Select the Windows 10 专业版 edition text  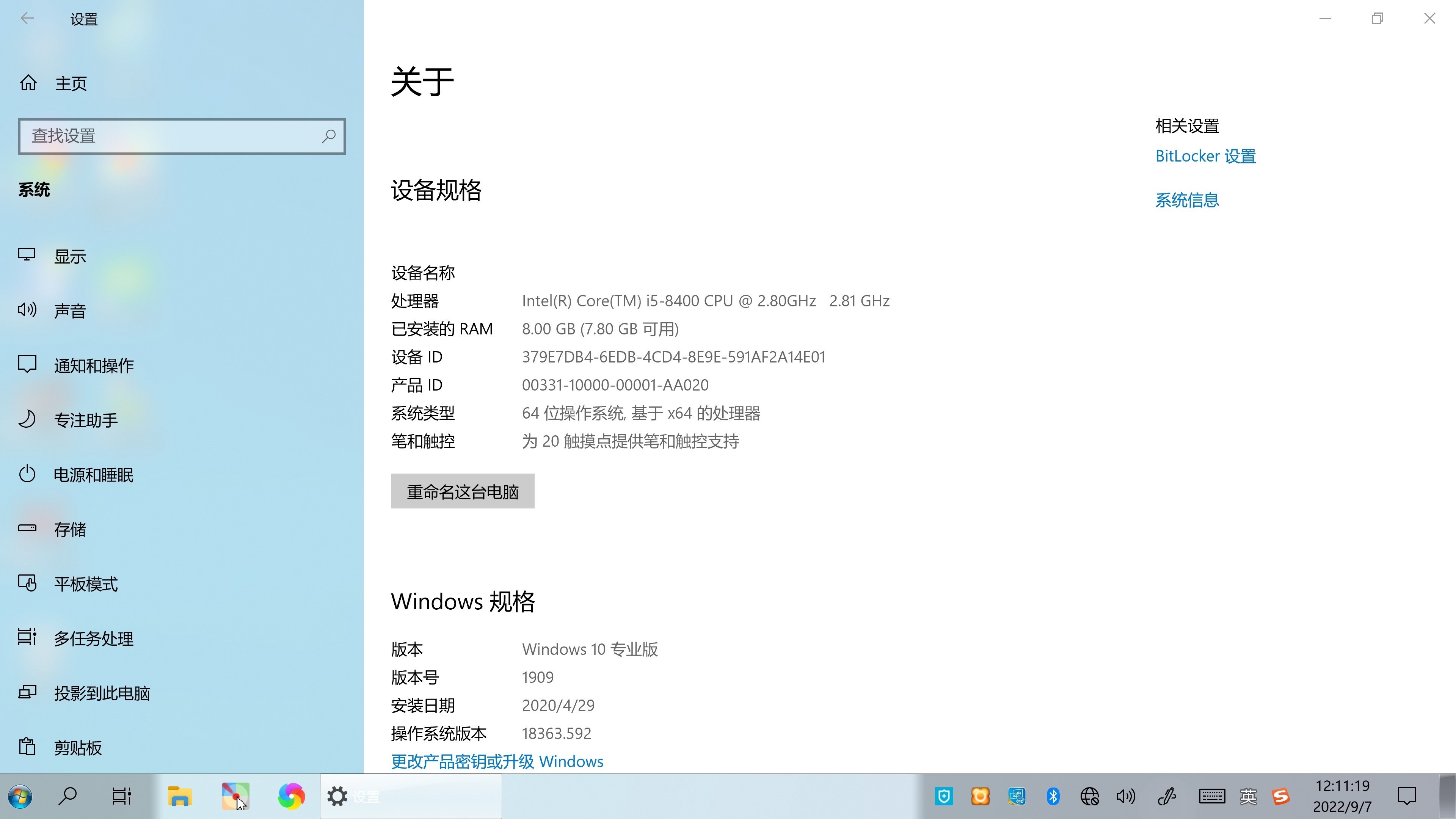coord(590,650)
